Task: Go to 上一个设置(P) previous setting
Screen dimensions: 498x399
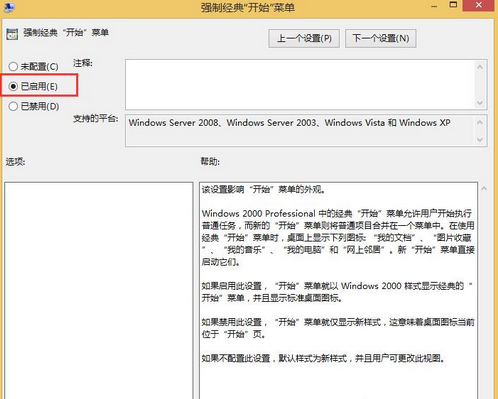Action: [304, 38]
